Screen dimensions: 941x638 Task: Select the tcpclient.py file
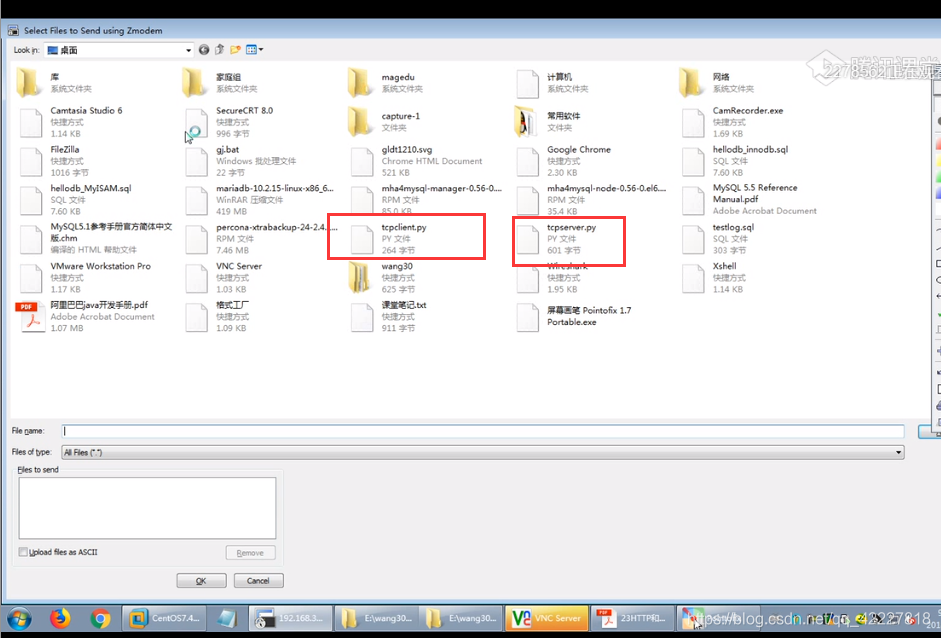point(389,239)
